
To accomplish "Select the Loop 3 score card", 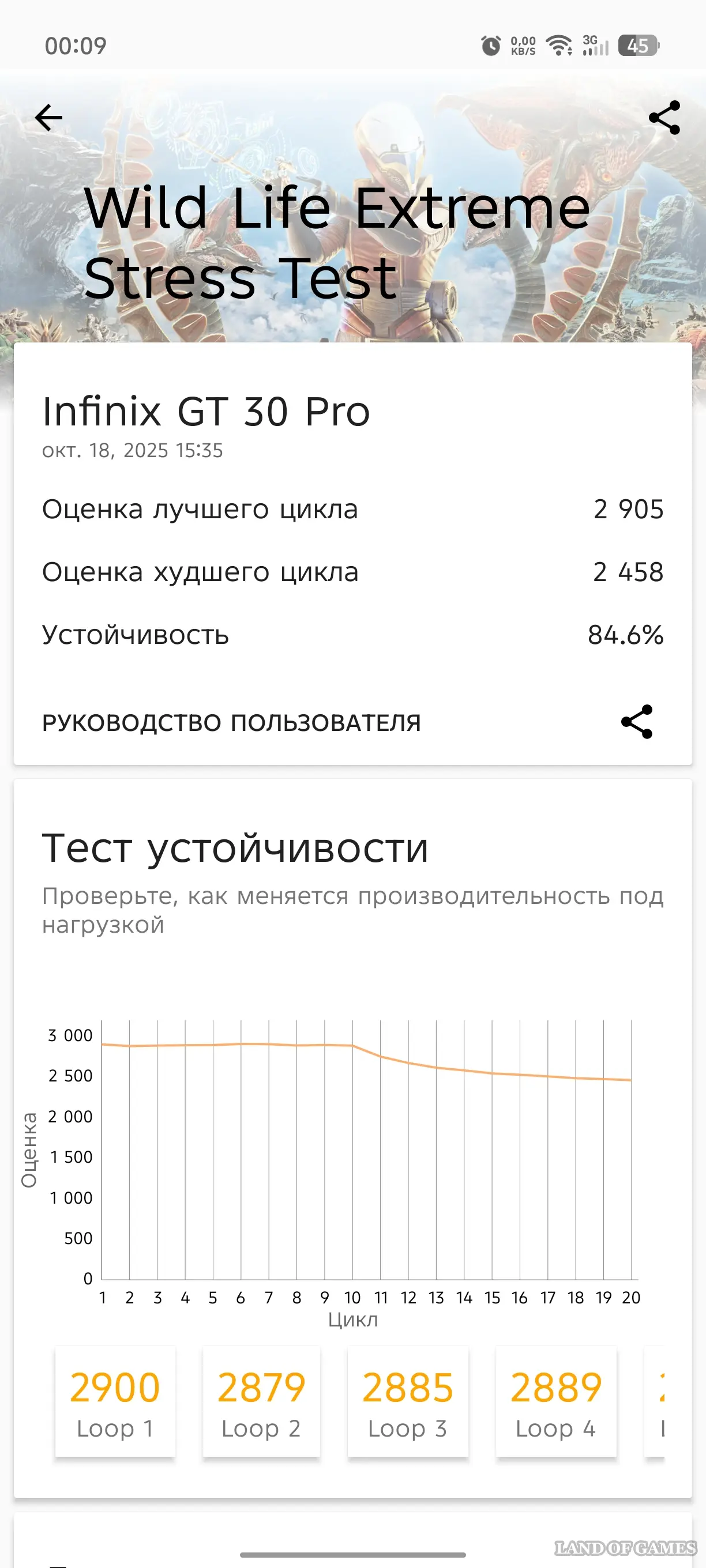I will (408, 1401).
